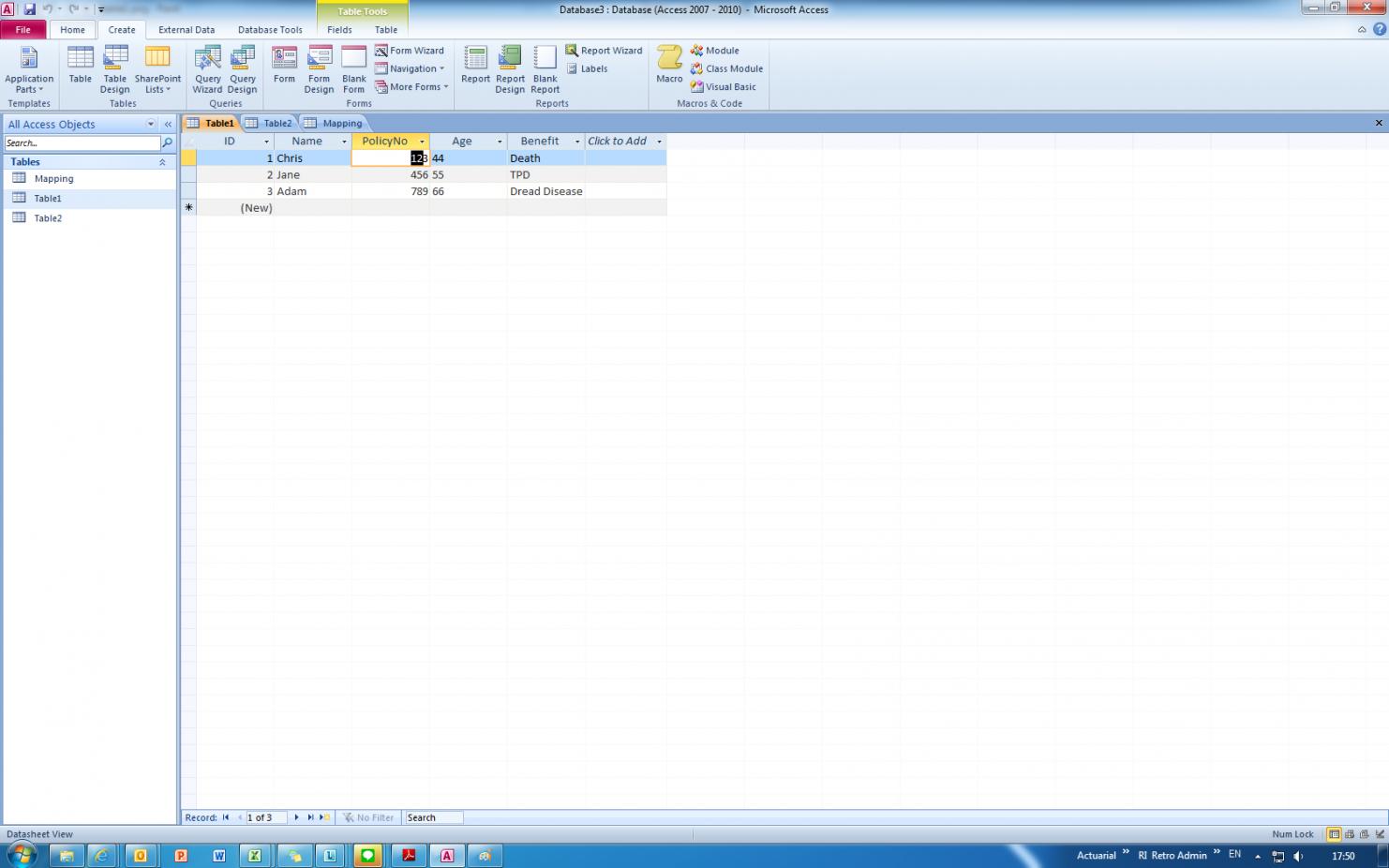The width and height of the screenshot is (1389, 868).
Task: Open the File tab
Action: click(x=23, y=30)
